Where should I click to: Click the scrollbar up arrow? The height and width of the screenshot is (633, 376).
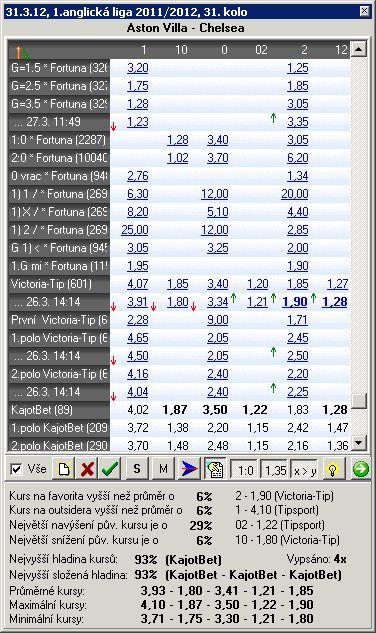click(x=359, y=49)
